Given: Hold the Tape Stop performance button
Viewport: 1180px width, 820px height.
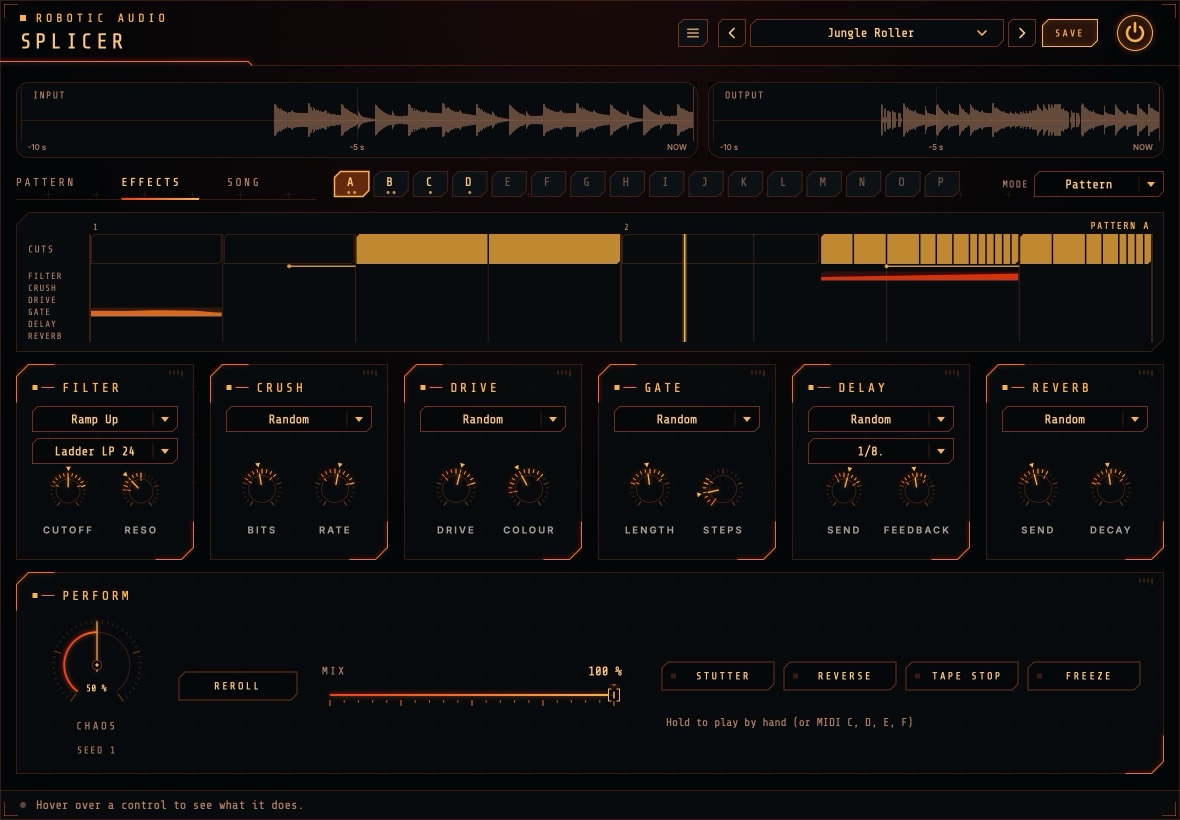Looking at the screenshot, I should click(x=962, y=676).
